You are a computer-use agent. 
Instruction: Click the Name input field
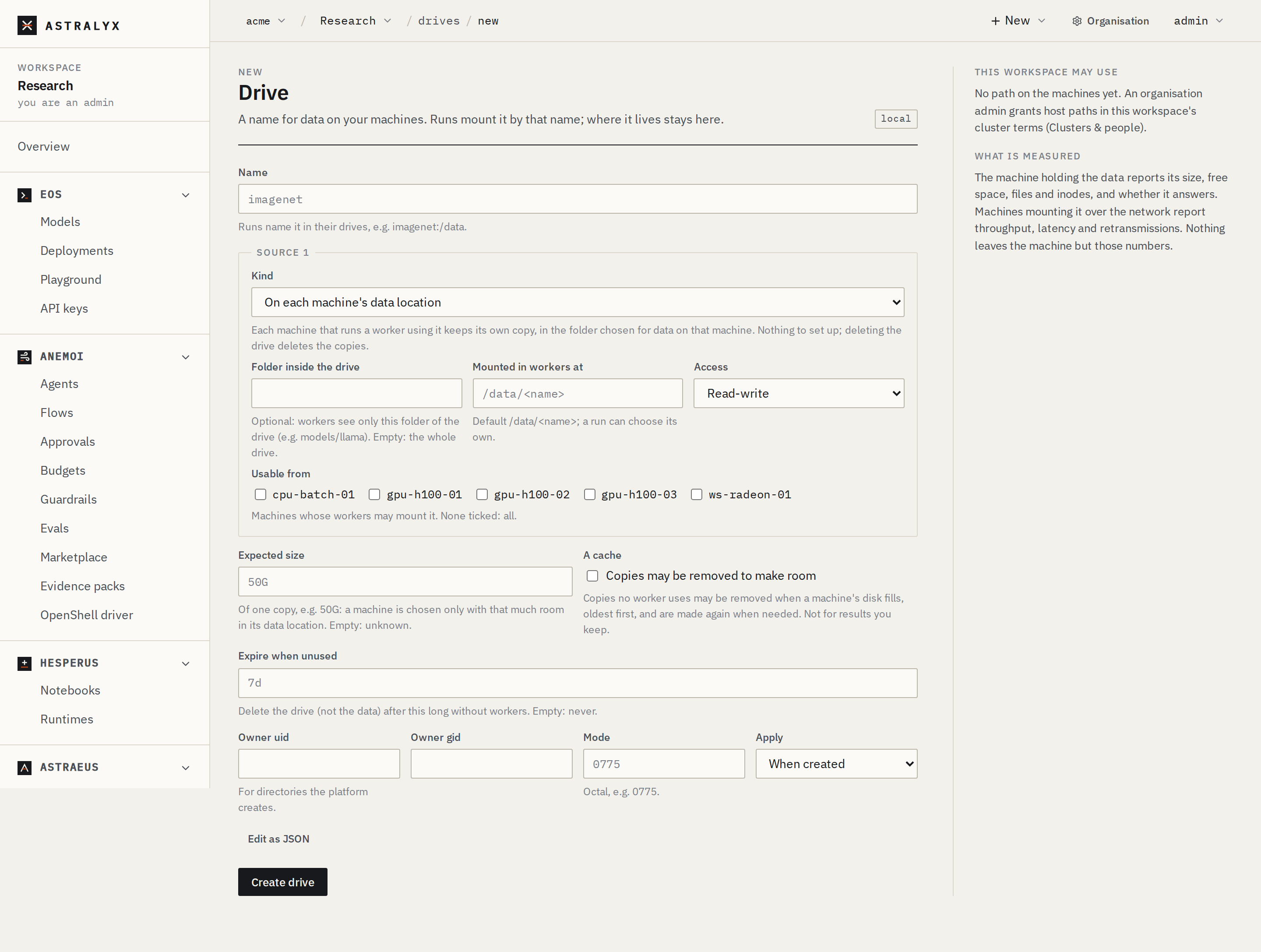(x=578, y=199)
